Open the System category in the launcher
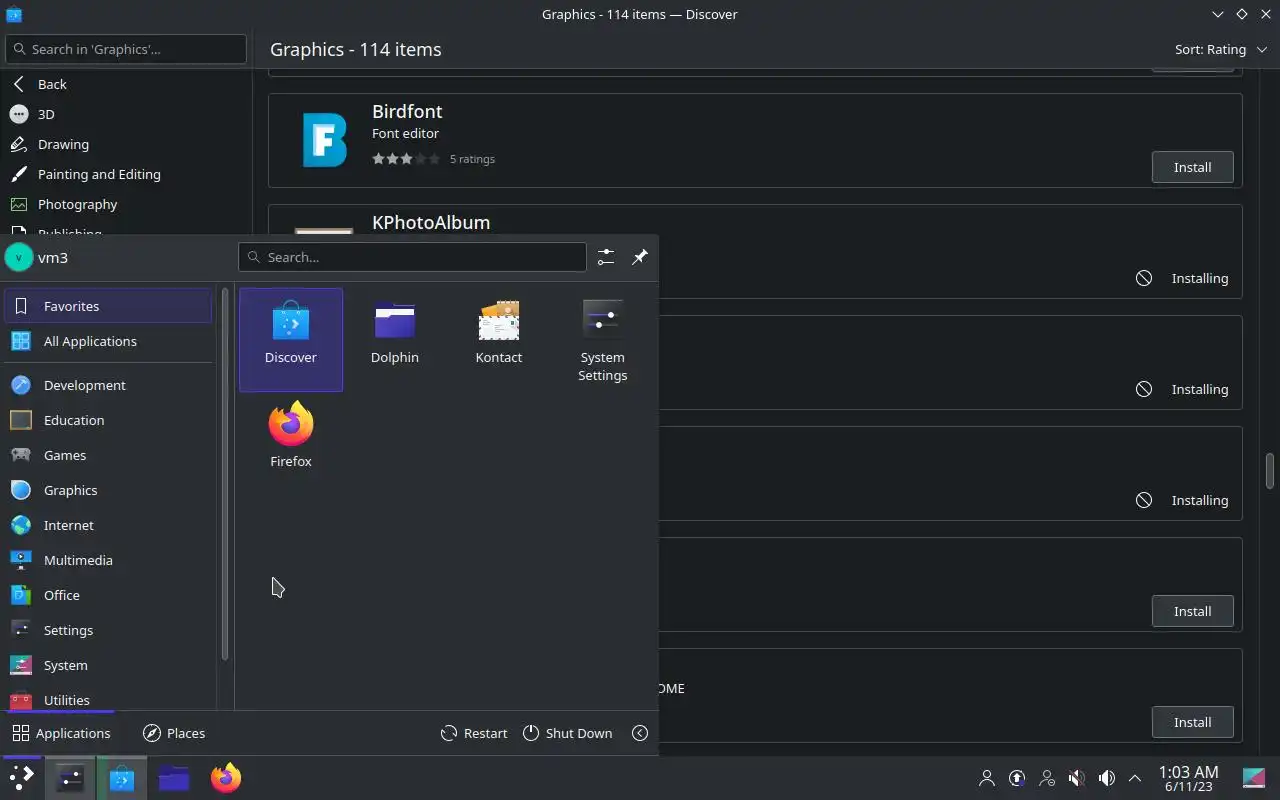The width and height of the screenshot is (1280, 800). click(x=108, y=665)
